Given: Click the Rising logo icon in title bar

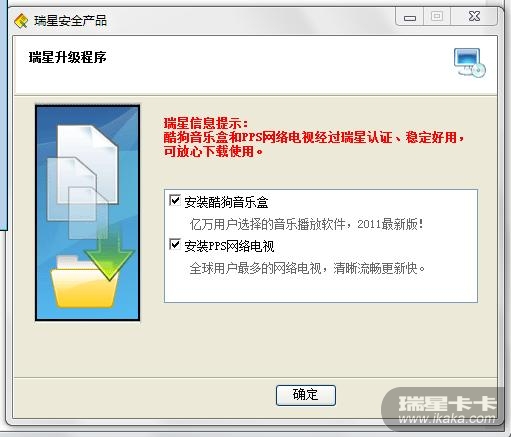Looking at the screenshot, I should pyautogui.click(x=21, y=21).
